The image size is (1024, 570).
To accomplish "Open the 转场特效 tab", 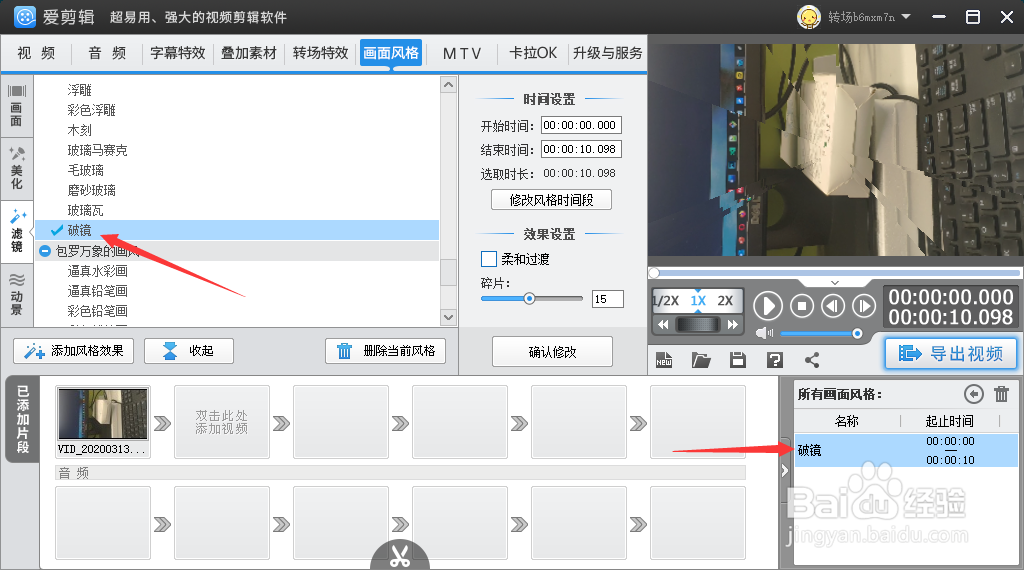I will click(x=320, y=53).
